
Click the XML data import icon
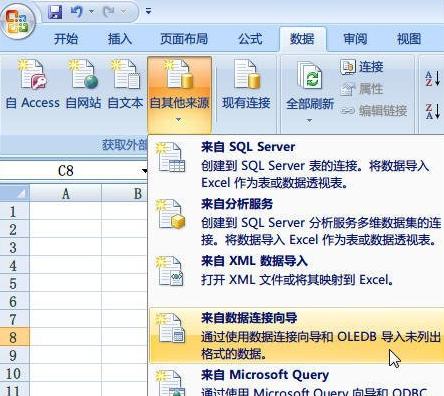(171, 271)
